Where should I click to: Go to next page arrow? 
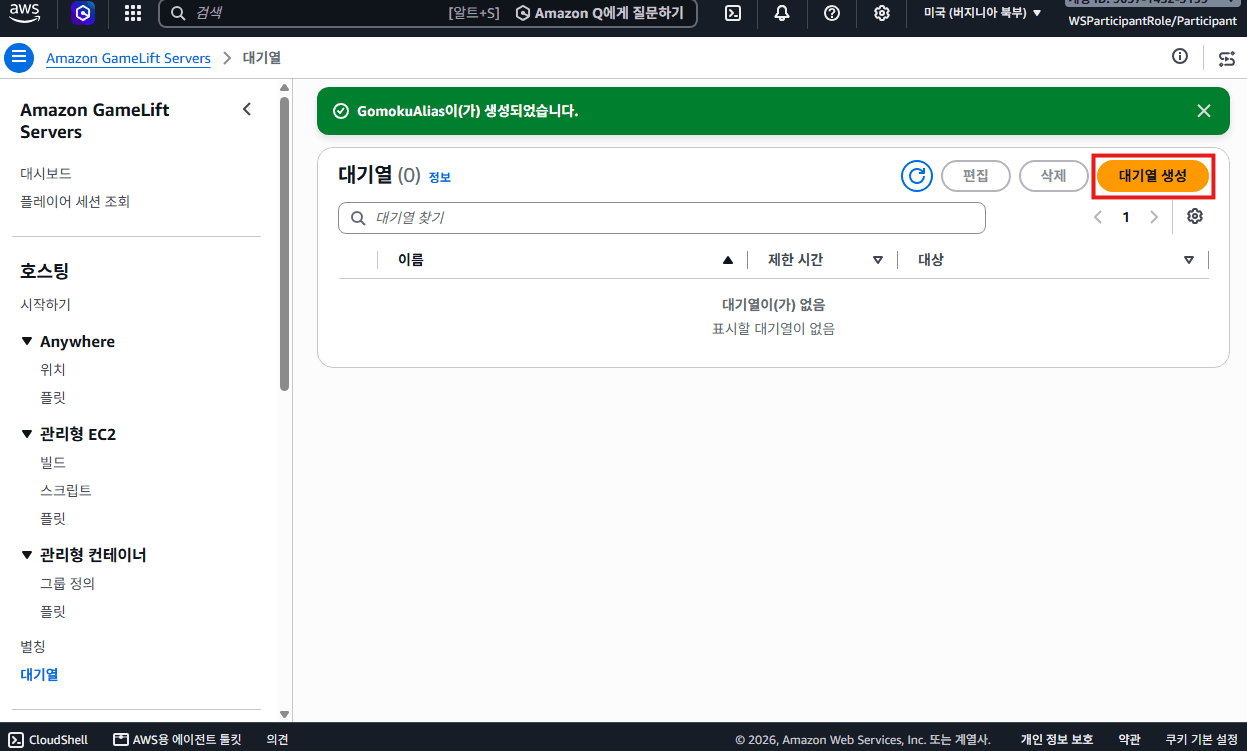pos(1154,217)
